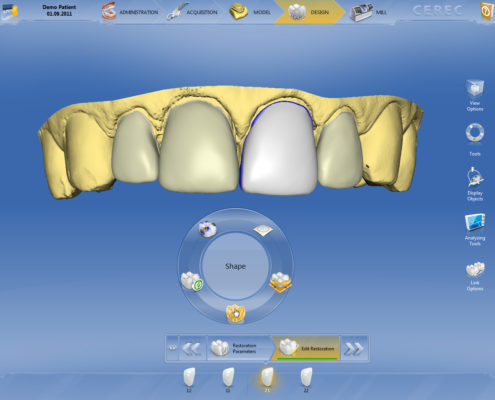This screenshot has height=400, width=495.
Task: Click the Shape center of the tool wheel
Action: (235, 266)
